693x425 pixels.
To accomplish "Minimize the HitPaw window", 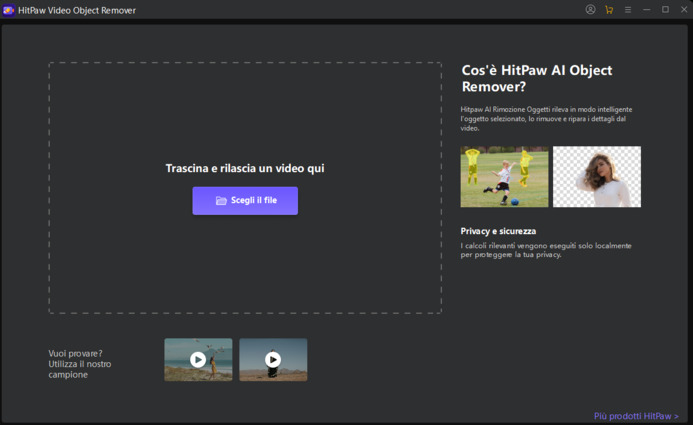I will (x=647, y=10).
